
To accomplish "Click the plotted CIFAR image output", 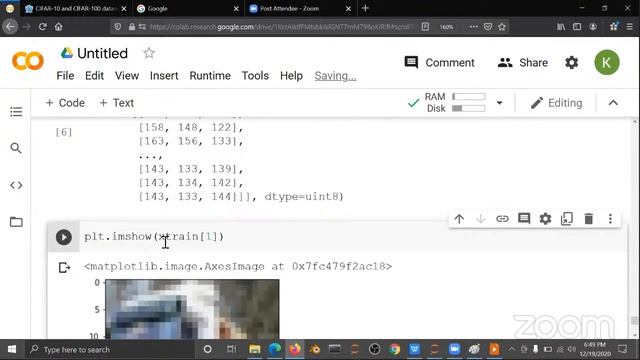I will tap(192, 309).
